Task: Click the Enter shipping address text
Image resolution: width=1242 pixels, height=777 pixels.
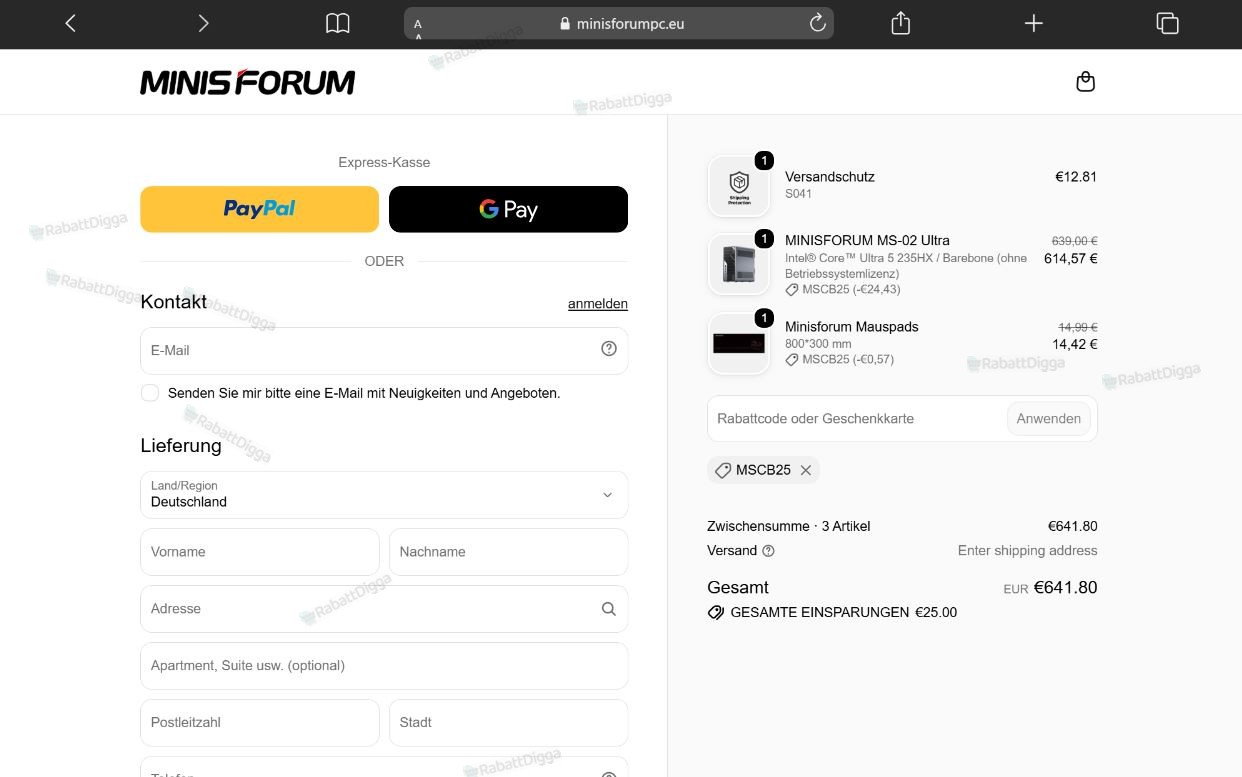Action: coord(1027,551)
